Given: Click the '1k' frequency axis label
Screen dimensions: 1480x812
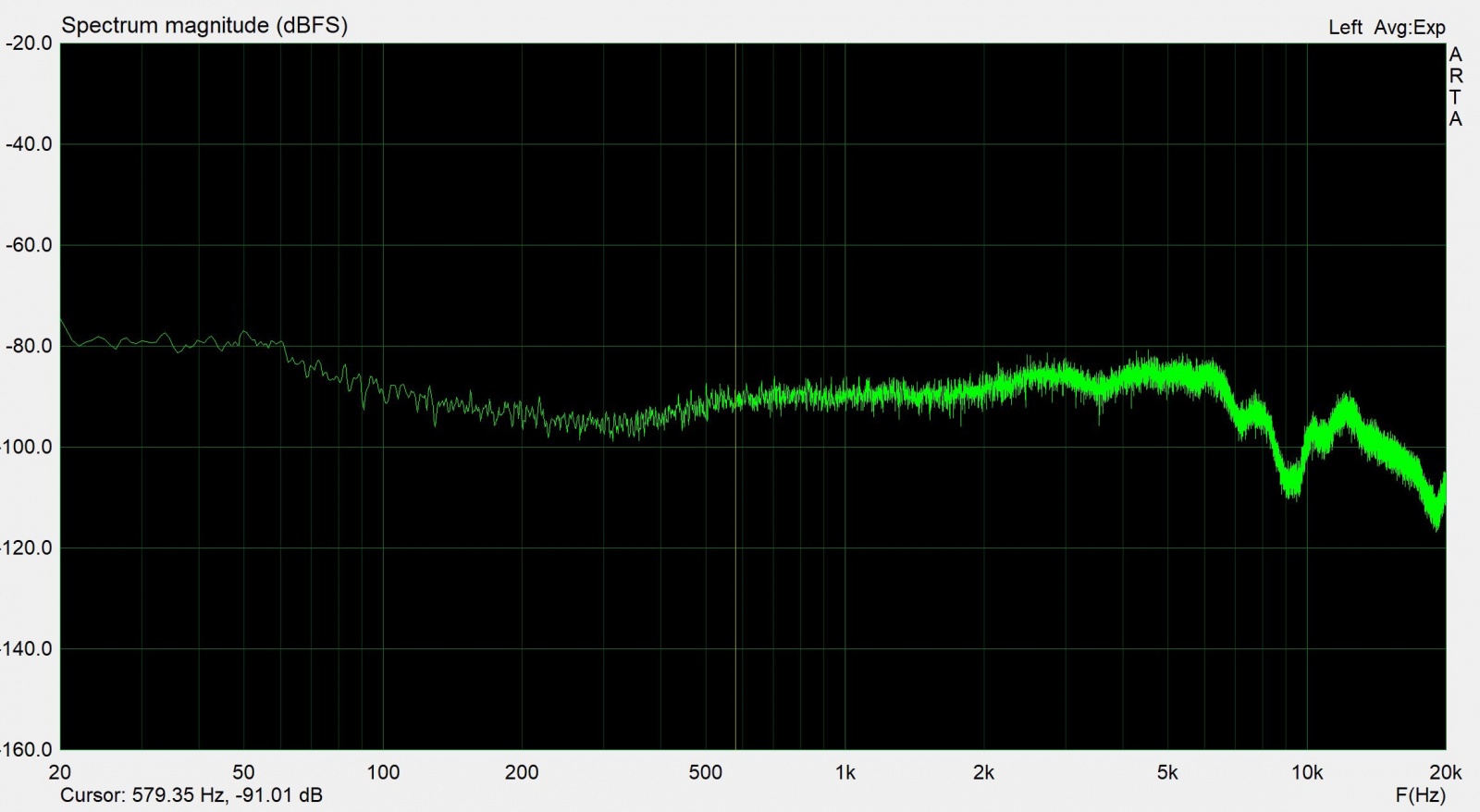Looking at the screenshot, I should click(845, 772).
